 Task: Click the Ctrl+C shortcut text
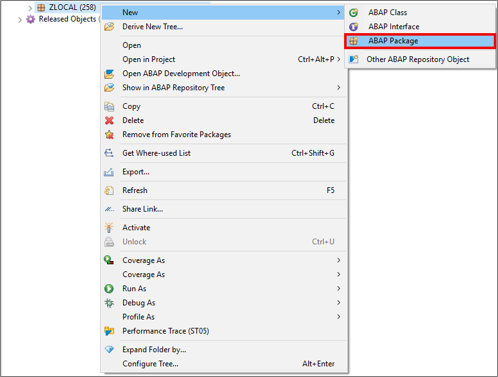(323, 106)
